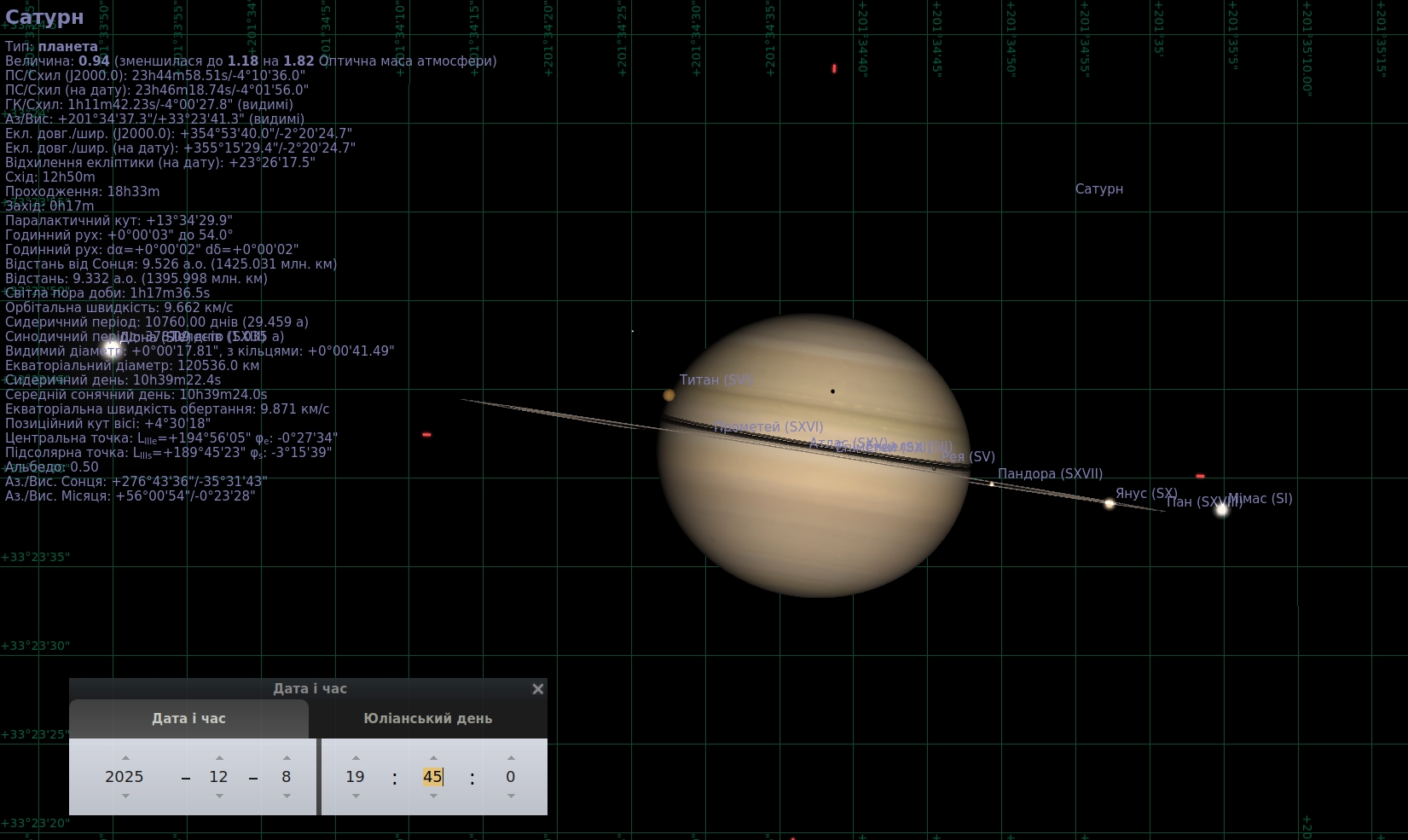Click the Схід: 12h50m info line
The image size is (1408, 840).
[x=50, y=177]
